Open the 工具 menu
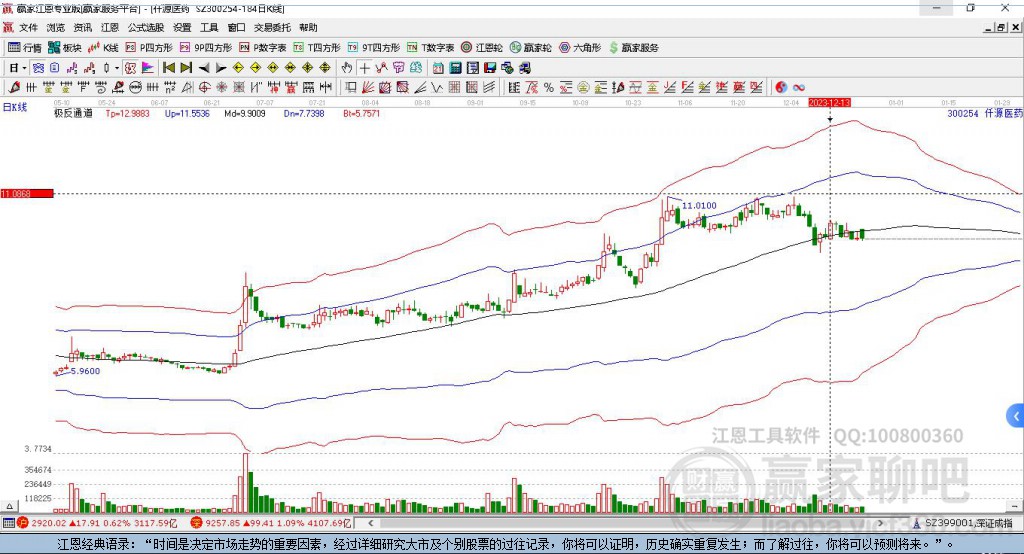 tap(209, 27)
